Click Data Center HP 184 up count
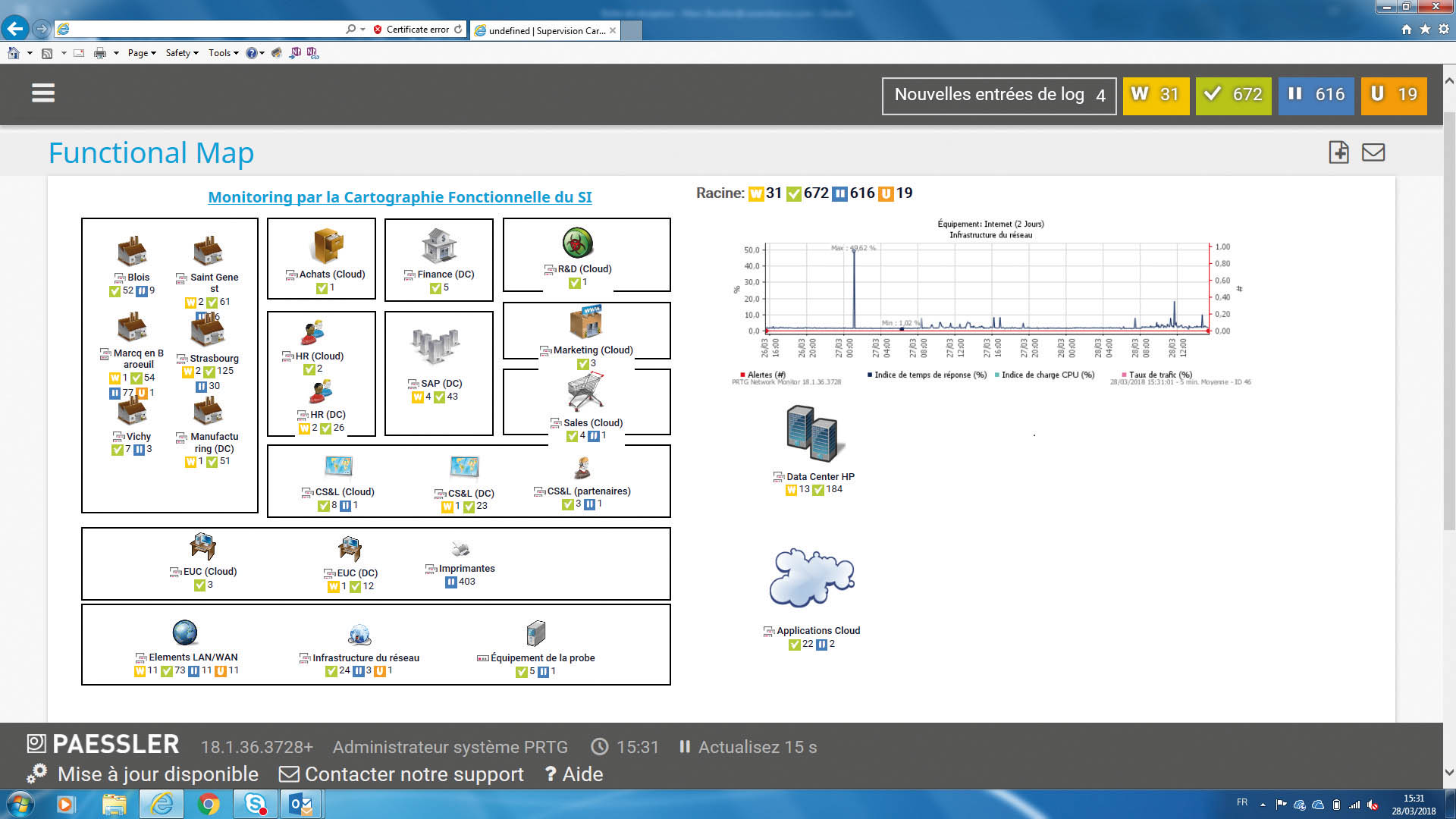This screenshot has height=819, width=1456. click(827, 489)
